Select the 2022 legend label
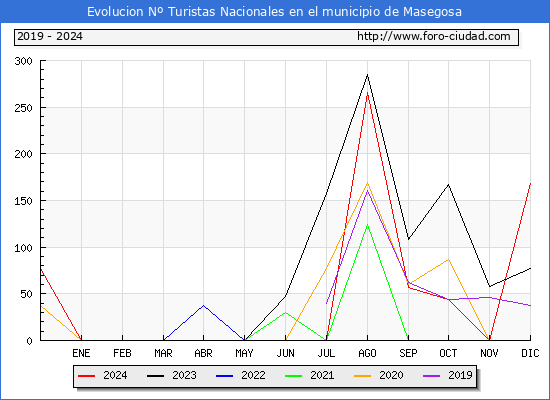 click(x=253, y=375)
